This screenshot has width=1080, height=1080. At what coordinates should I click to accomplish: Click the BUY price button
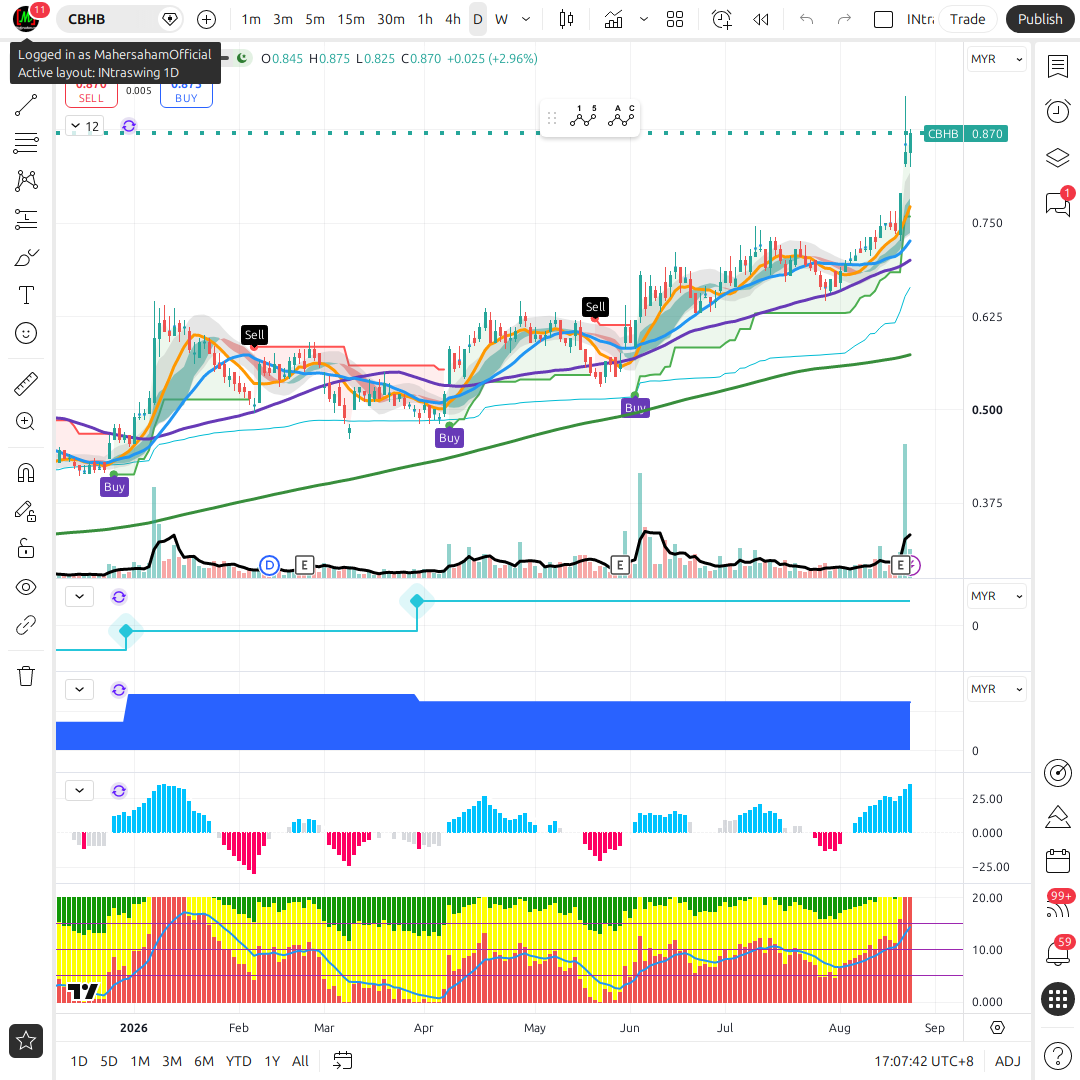tap(186, 94)
